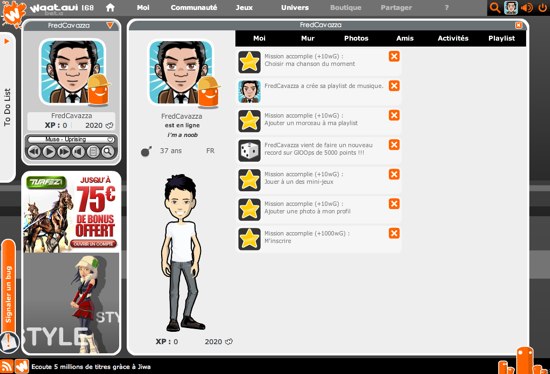Delete the 'M'inscrire' activity entry
Screen dimensions: 550x374
pos(394,233)
